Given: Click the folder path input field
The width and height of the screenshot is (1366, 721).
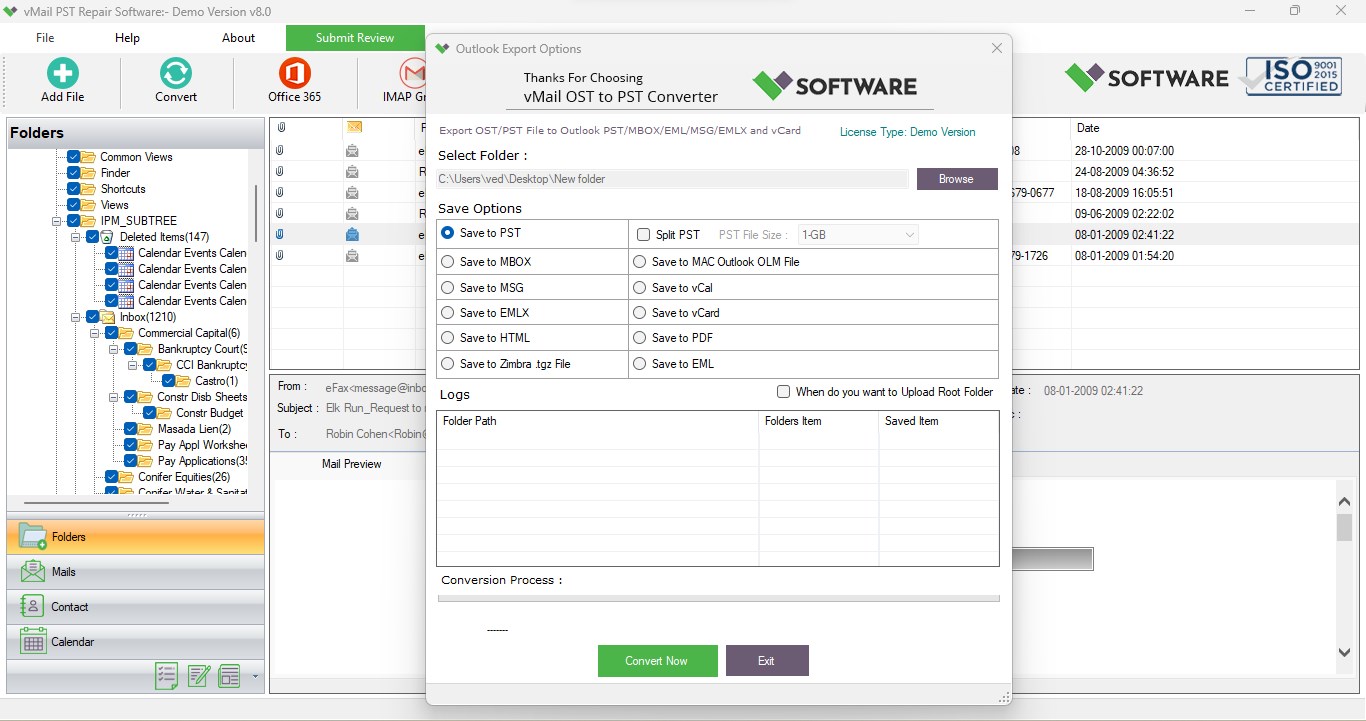Looking at the screenshot, I should (673, 179).
